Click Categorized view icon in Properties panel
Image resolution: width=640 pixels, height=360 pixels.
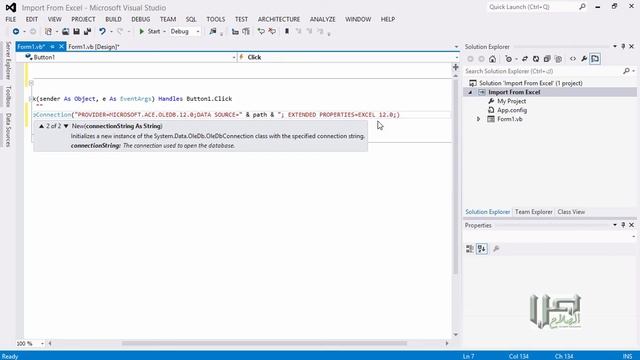point(470,249)
